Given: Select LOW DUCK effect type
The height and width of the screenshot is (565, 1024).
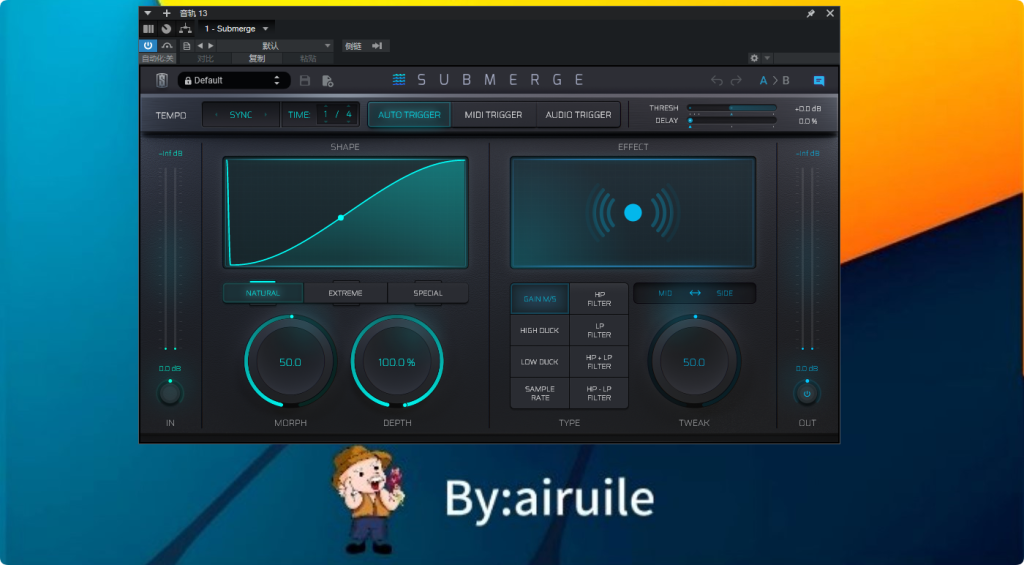Looking at the screenshot, I should pyautogui.click(x=540, y=362).
